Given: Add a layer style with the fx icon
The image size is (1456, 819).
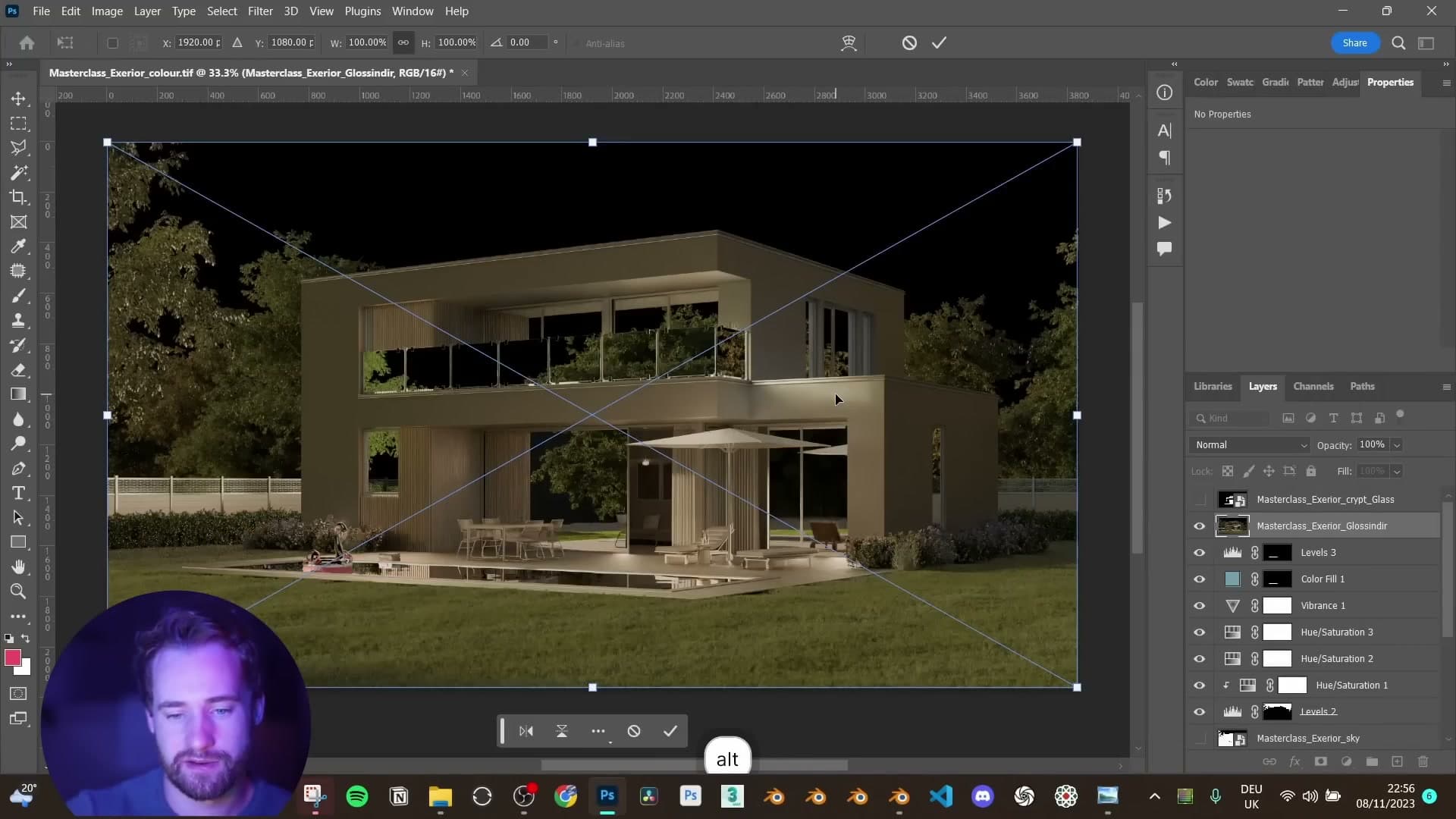Looking at the screenshot, I should point(1295,761).
